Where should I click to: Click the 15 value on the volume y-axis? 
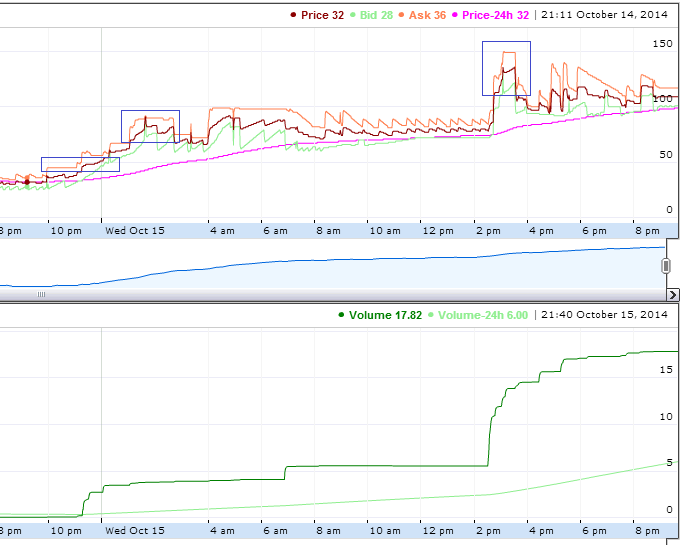coord(666,370)
